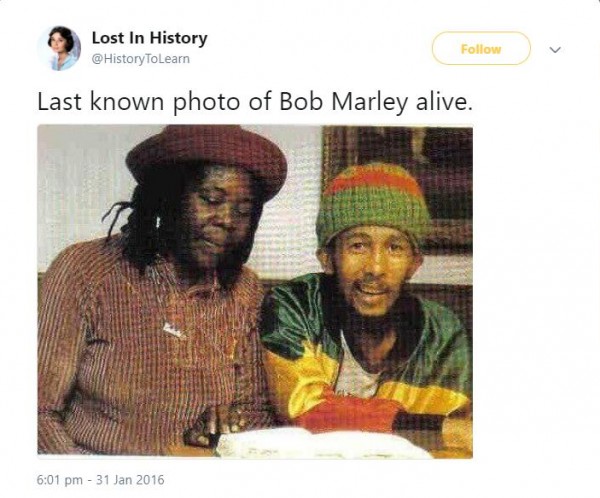600x498 pixels.
Task: Click the small pin on the checkered shirt
Action: tap(172, 330)
